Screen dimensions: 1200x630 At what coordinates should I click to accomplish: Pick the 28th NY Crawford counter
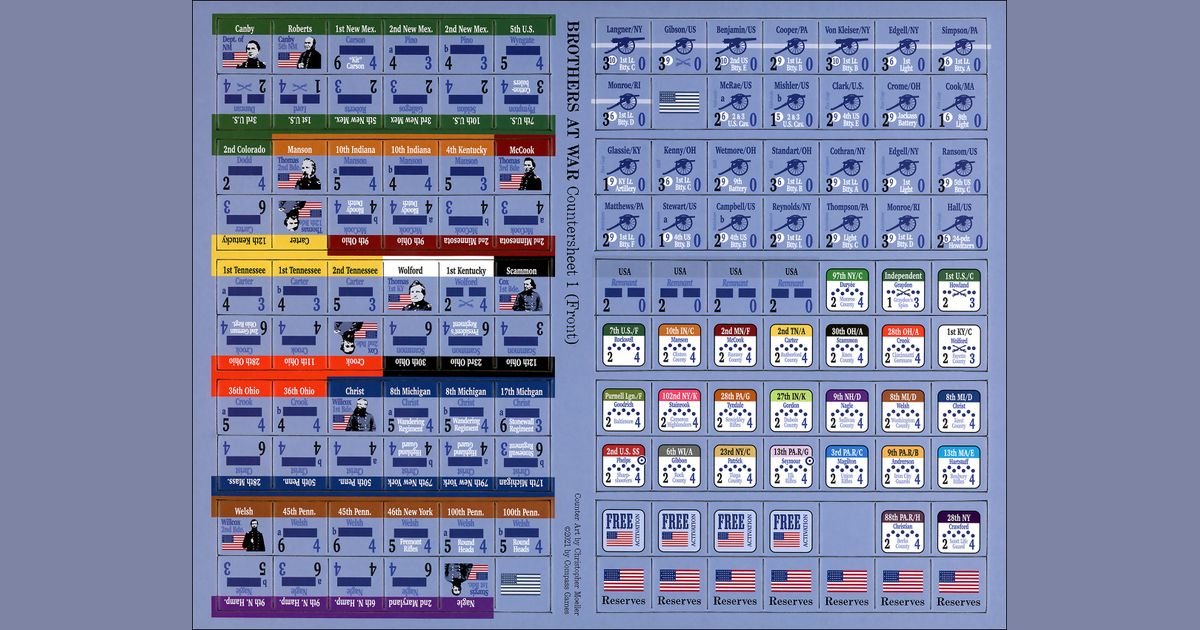click(x=959, y=530)
